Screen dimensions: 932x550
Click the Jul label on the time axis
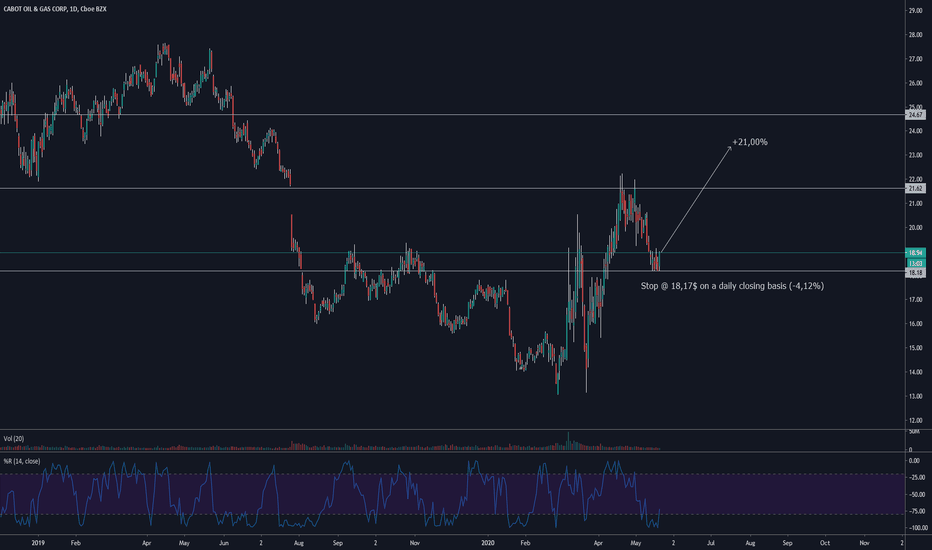pyautogui.click(x=711, y=543)
